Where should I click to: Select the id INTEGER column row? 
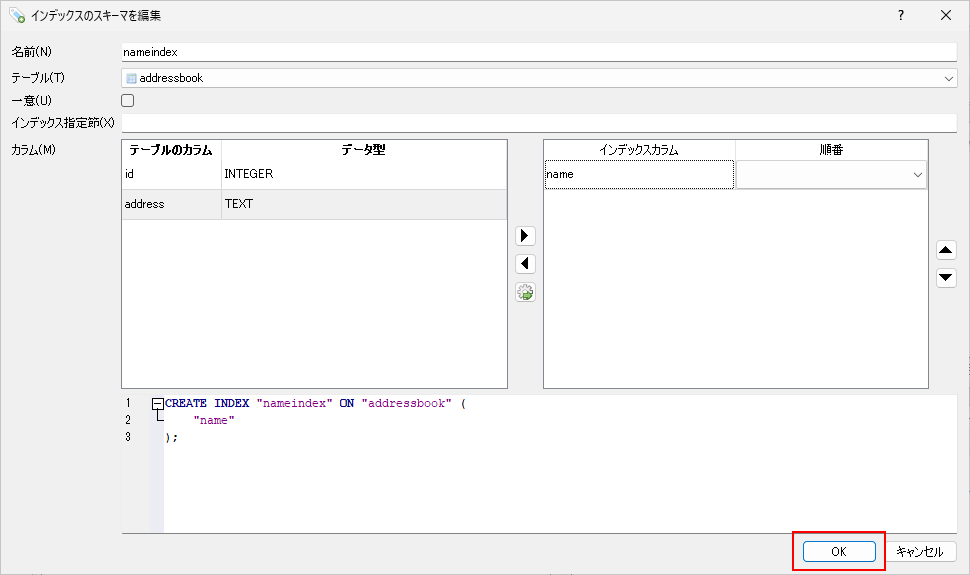click(314, 174)
